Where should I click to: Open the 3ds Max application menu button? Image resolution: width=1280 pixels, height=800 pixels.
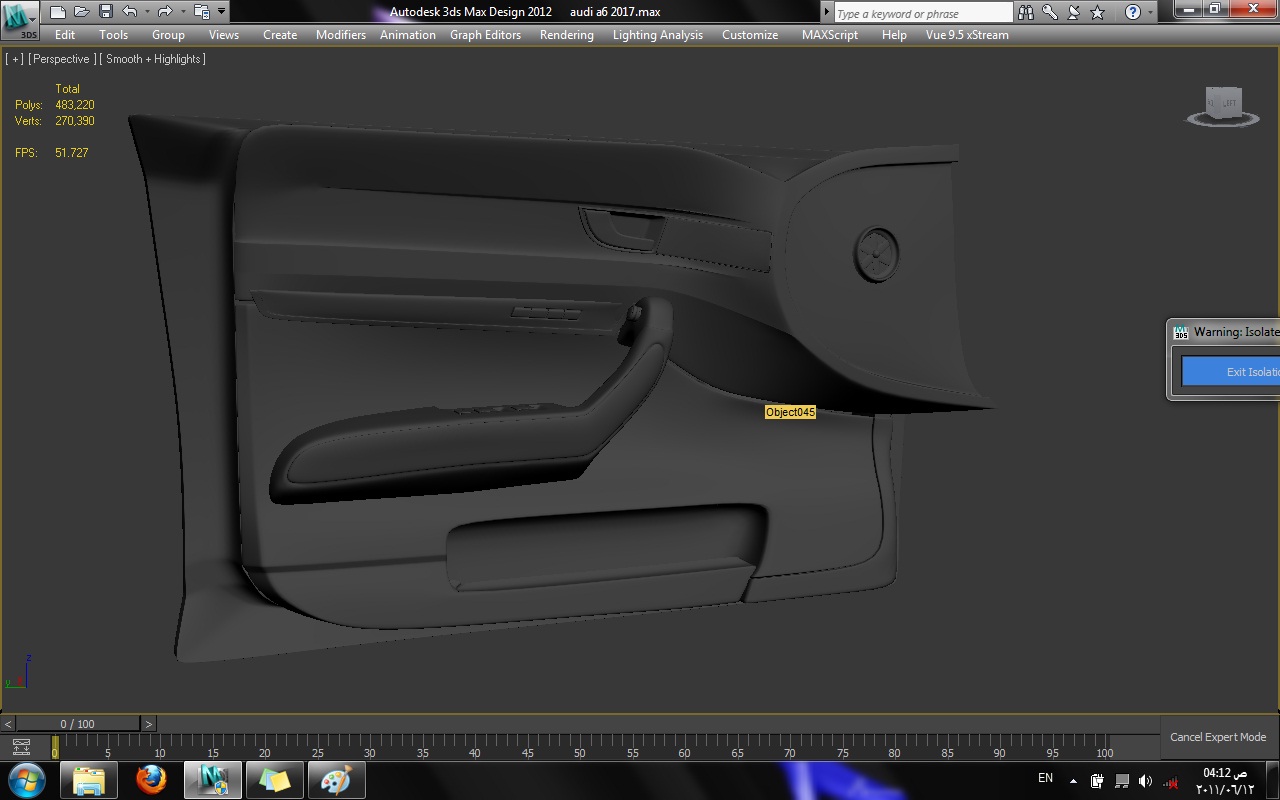coord(20,20)
